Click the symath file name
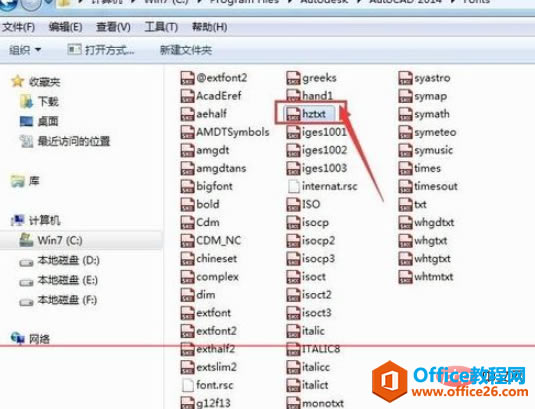Image resolution: width=535 pixels, height=409 pixels. coord(432,114)
